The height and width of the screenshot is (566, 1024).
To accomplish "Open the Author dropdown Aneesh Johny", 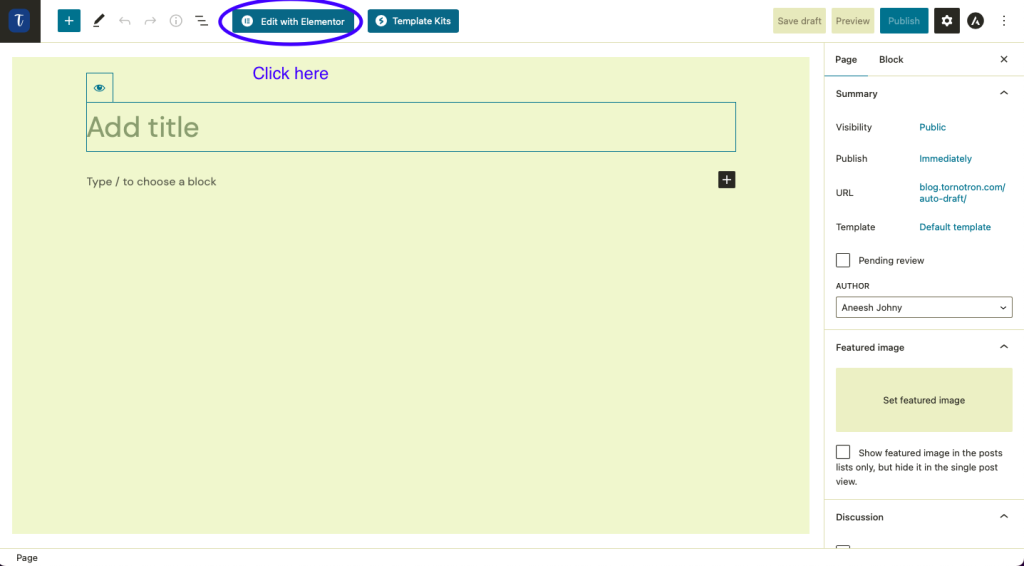I will (923, 308).
